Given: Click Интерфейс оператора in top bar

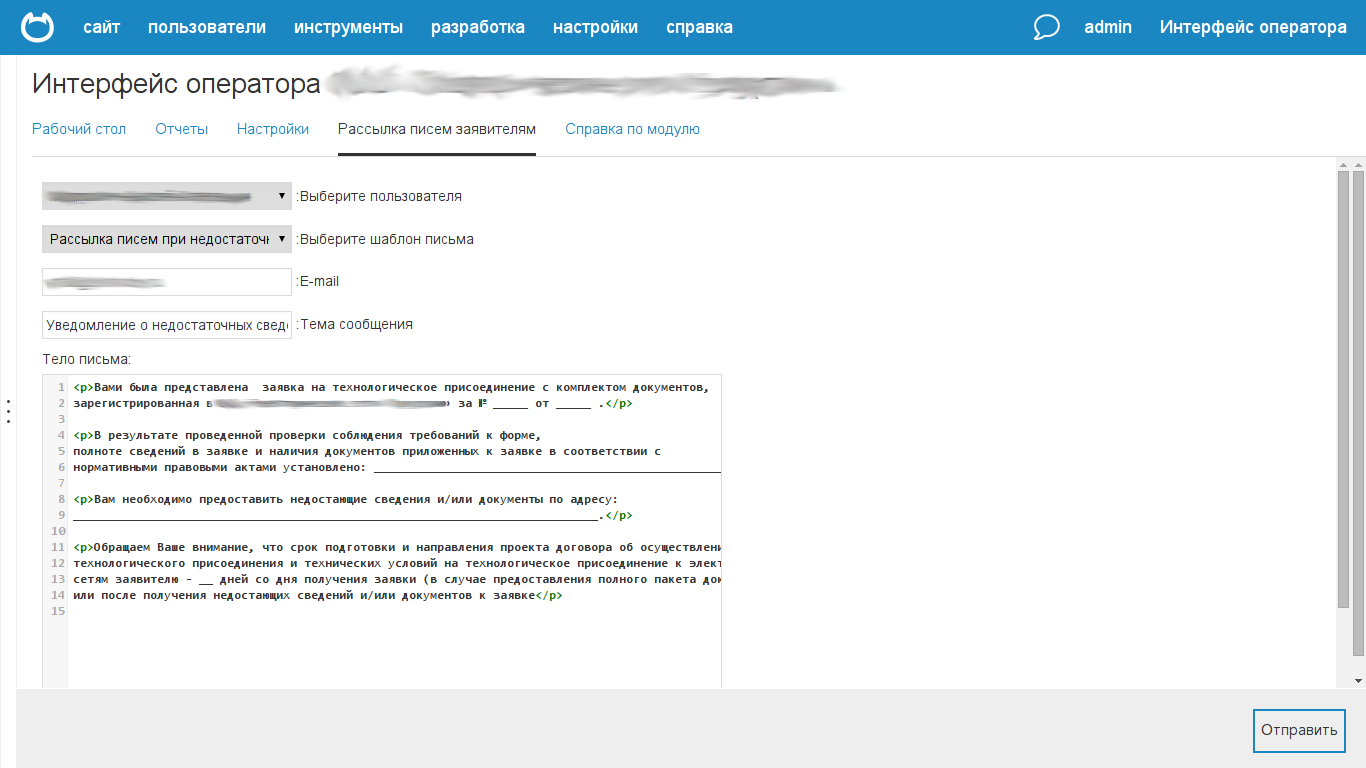Looking at the screenshot, I should click(x=1253, y=27).
